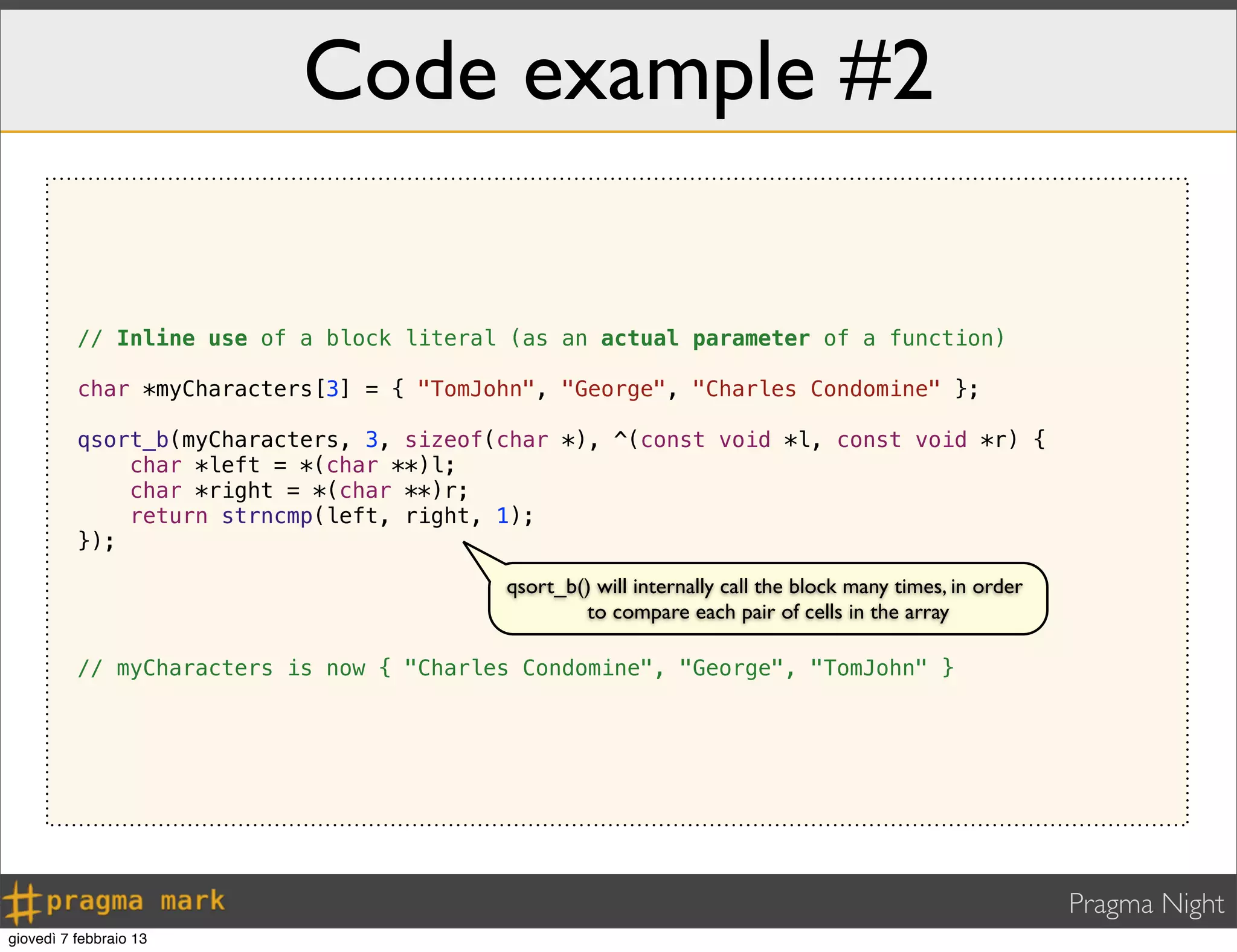
Task: Click the sizeof keyword in the qsort_b call
Action: [443, 440]
